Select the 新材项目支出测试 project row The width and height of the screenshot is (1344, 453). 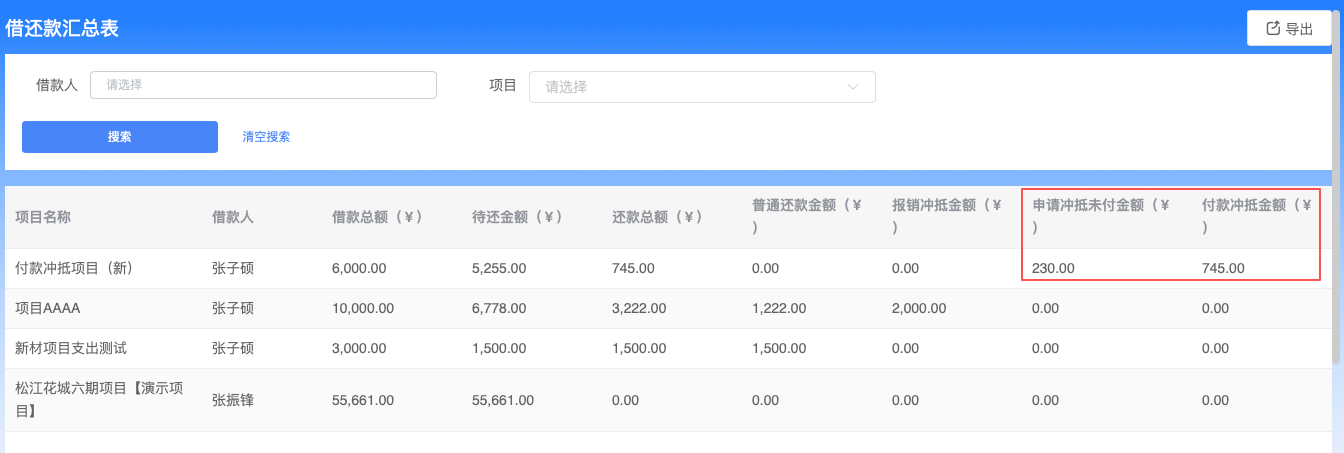[x=71, y=348]
